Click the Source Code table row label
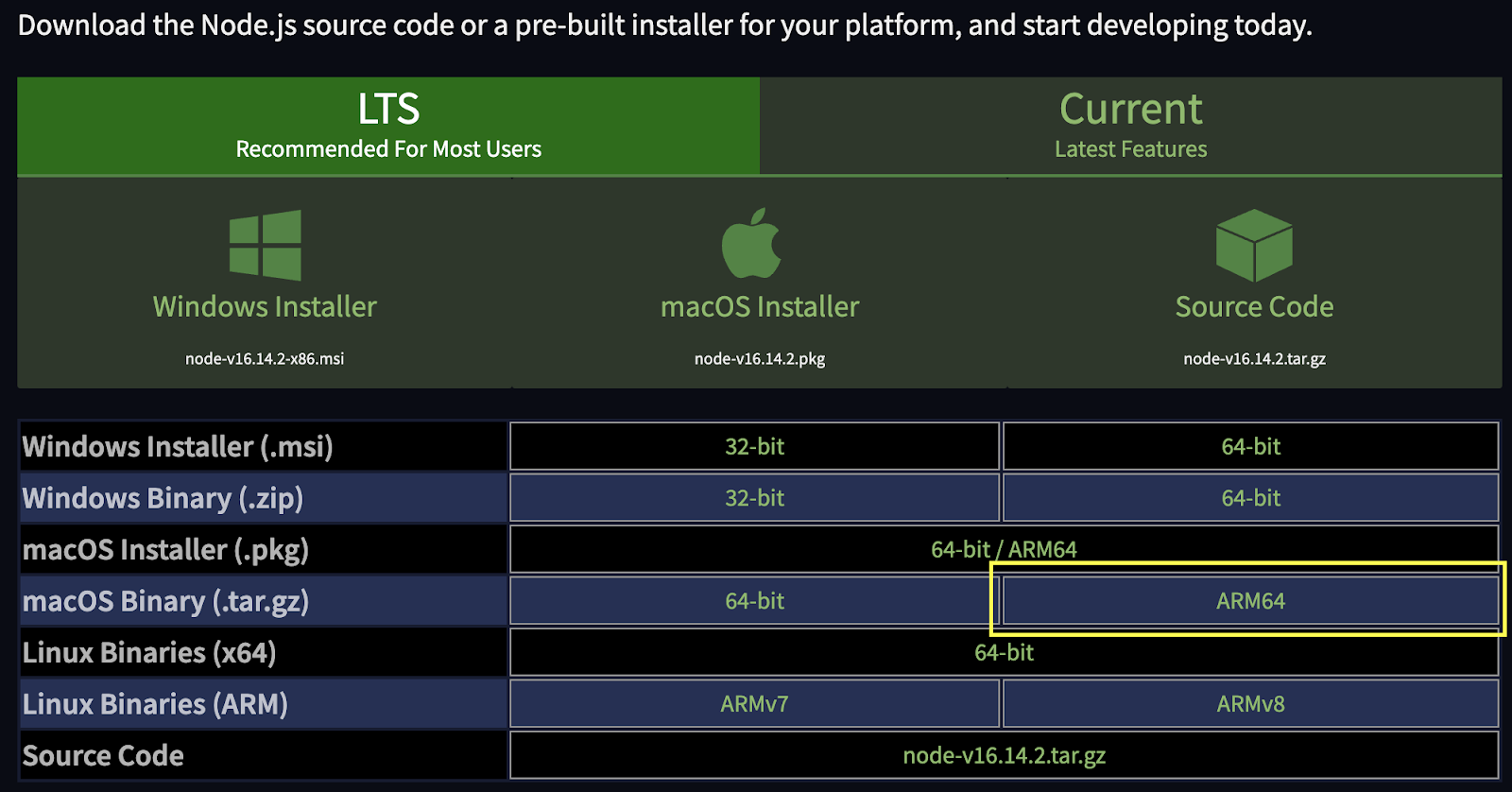 coord(103,755)
